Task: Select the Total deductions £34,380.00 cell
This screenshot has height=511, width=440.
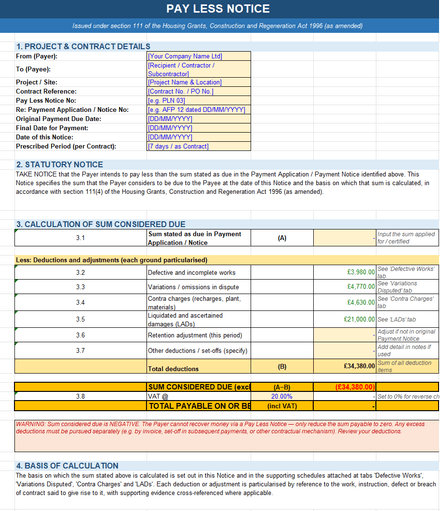Action: 345,366
